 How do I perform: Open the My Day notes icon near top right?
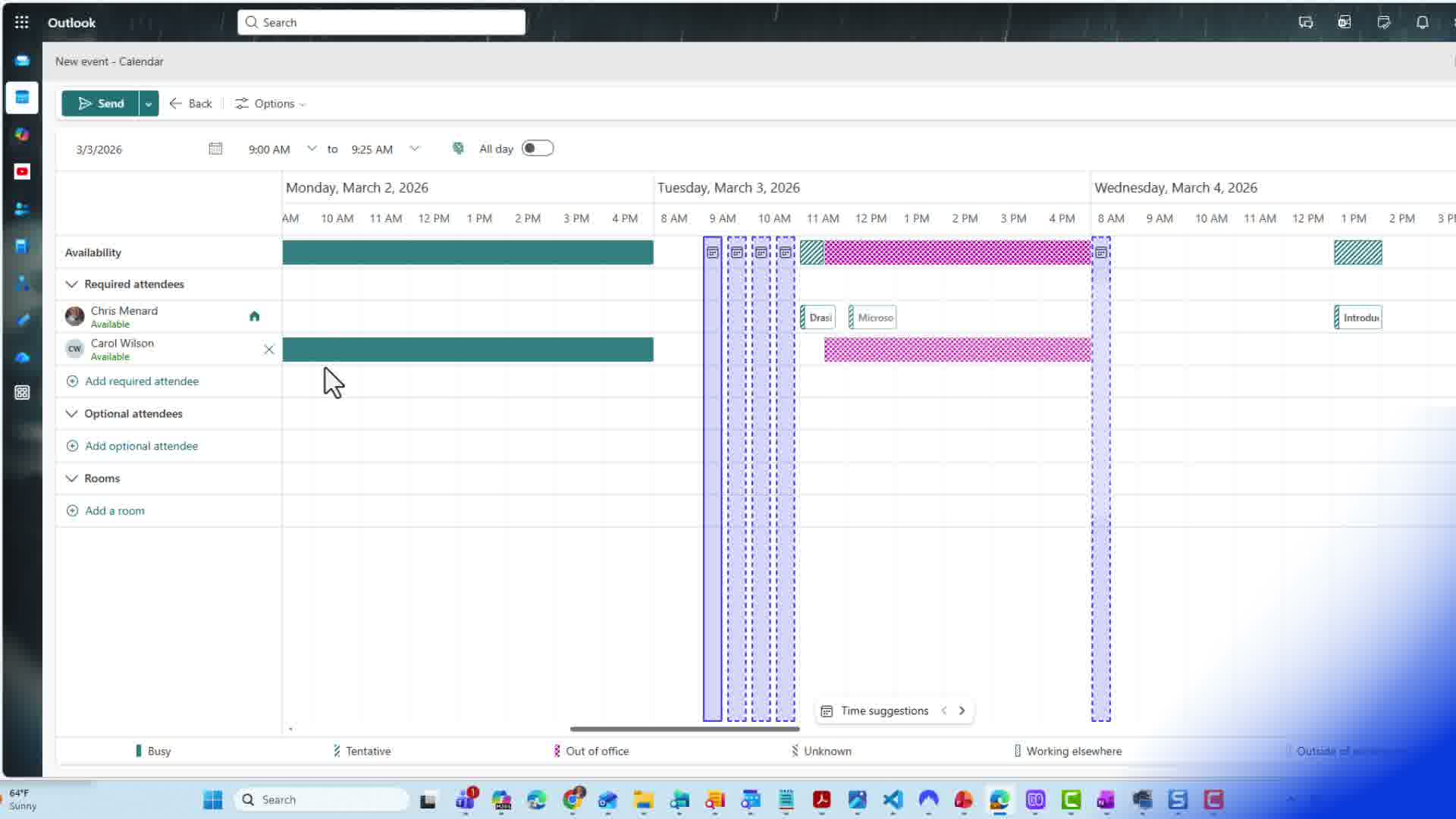click(1384, 23)
